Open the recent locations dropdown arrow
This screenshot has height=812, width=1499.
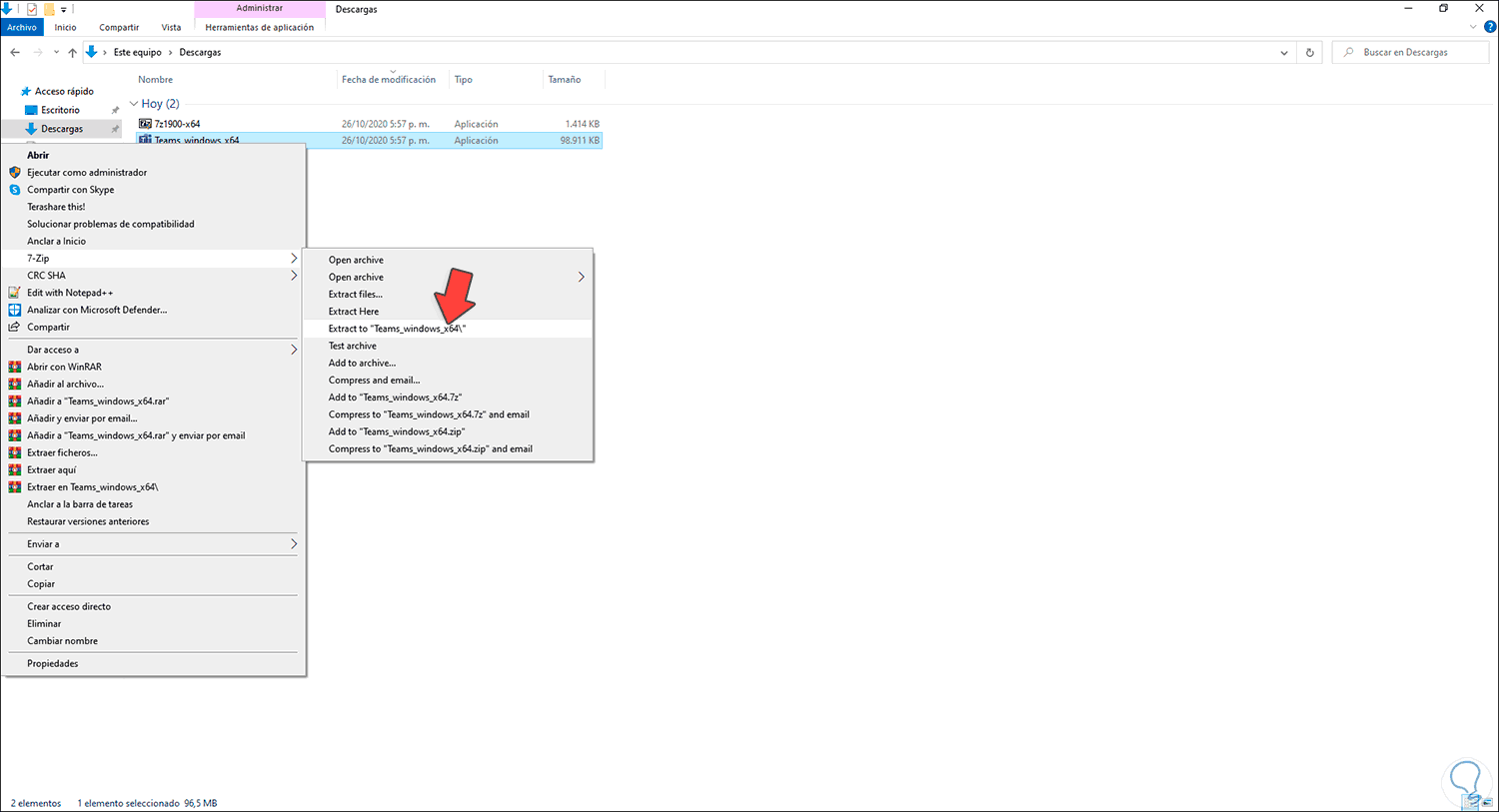[56, 52]
